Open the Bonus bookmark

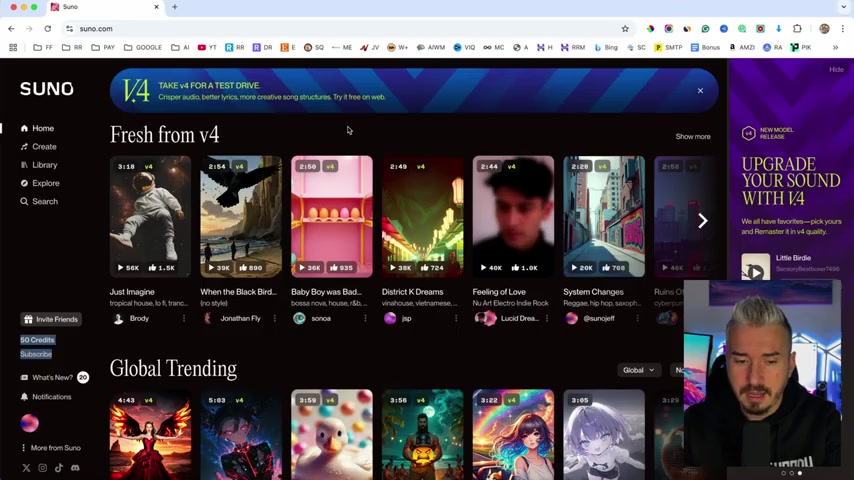(x=705, y=47)
